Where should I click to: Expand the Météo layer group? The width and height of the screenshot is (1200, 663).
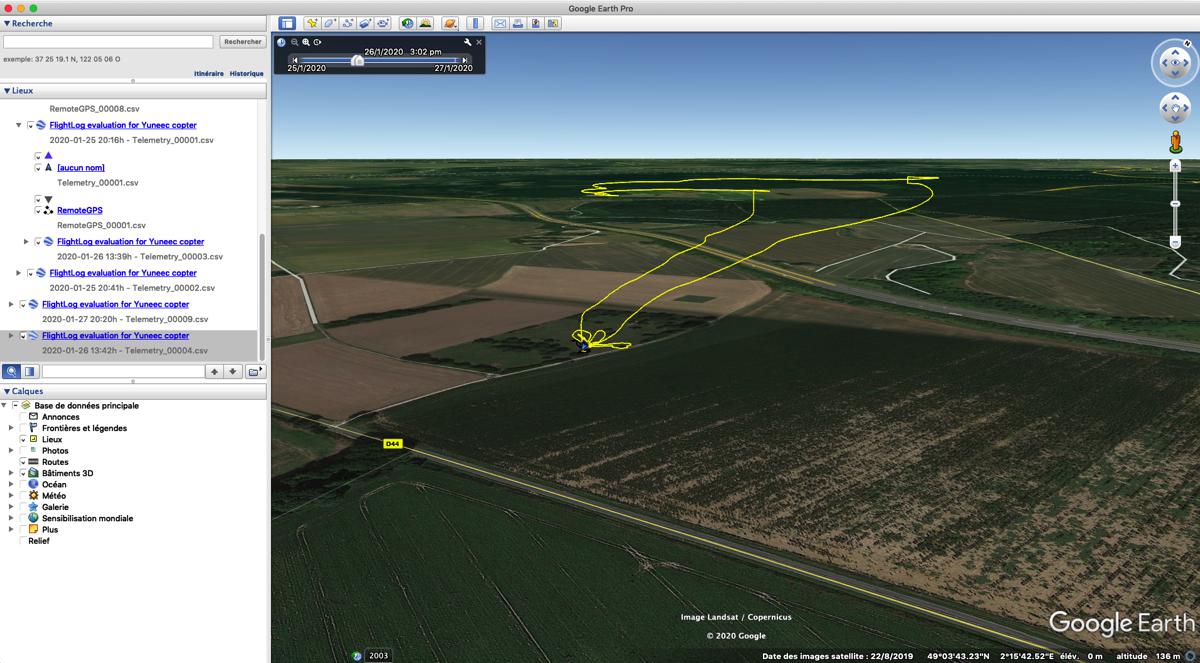pyautogui.click(x=11, y=496)
